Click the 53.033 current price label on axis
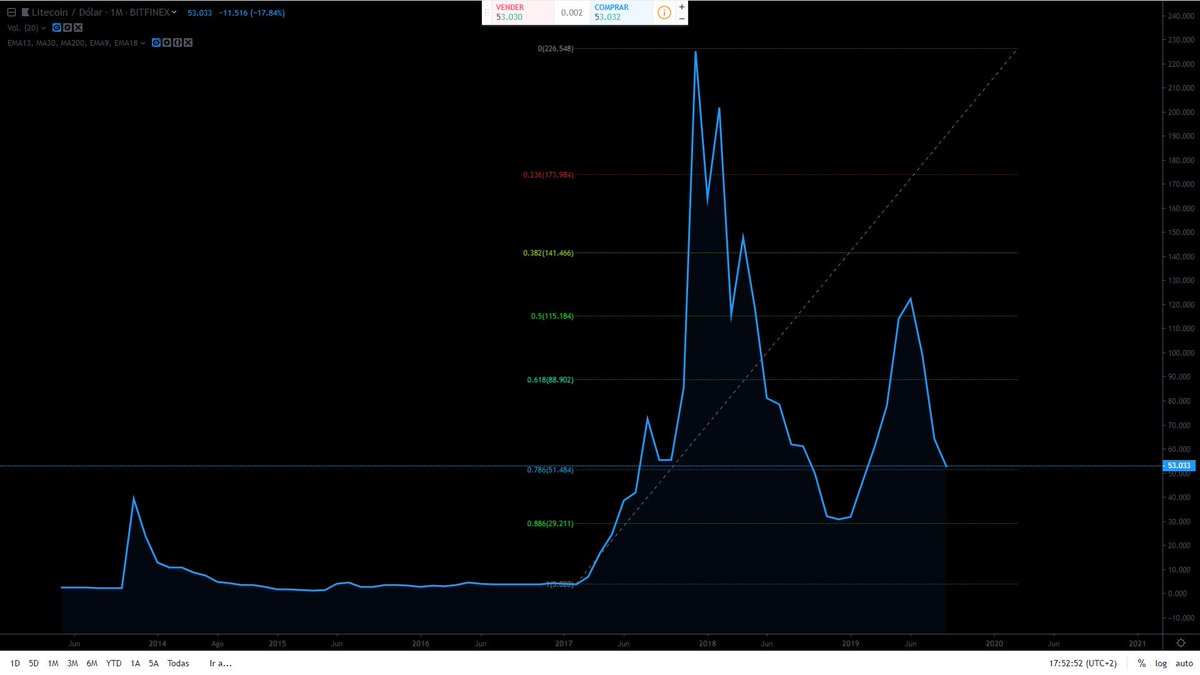This screenshot has height=675, width=1200. click(x=1180, y=466)
